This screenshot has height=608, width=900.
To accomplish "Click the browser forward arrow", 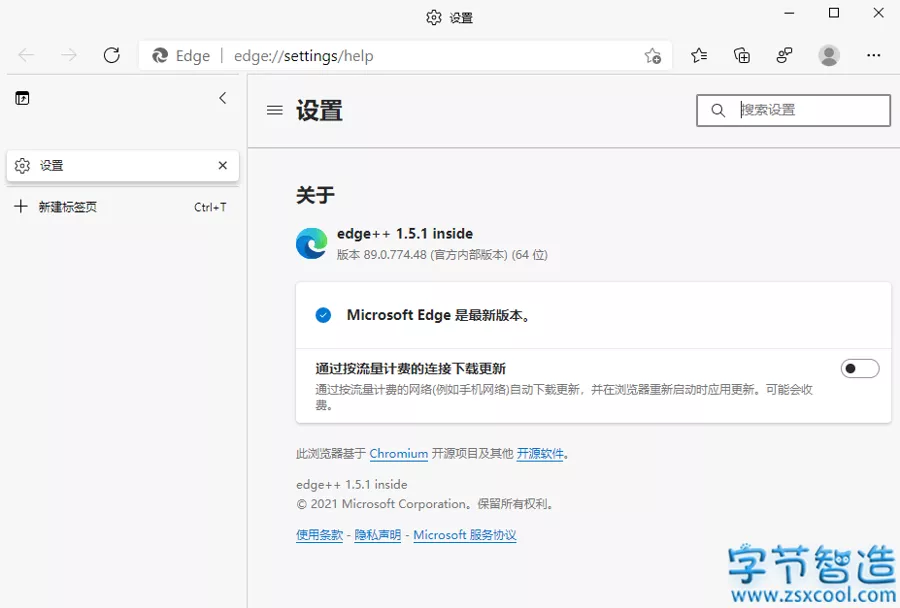I will 69,55.
